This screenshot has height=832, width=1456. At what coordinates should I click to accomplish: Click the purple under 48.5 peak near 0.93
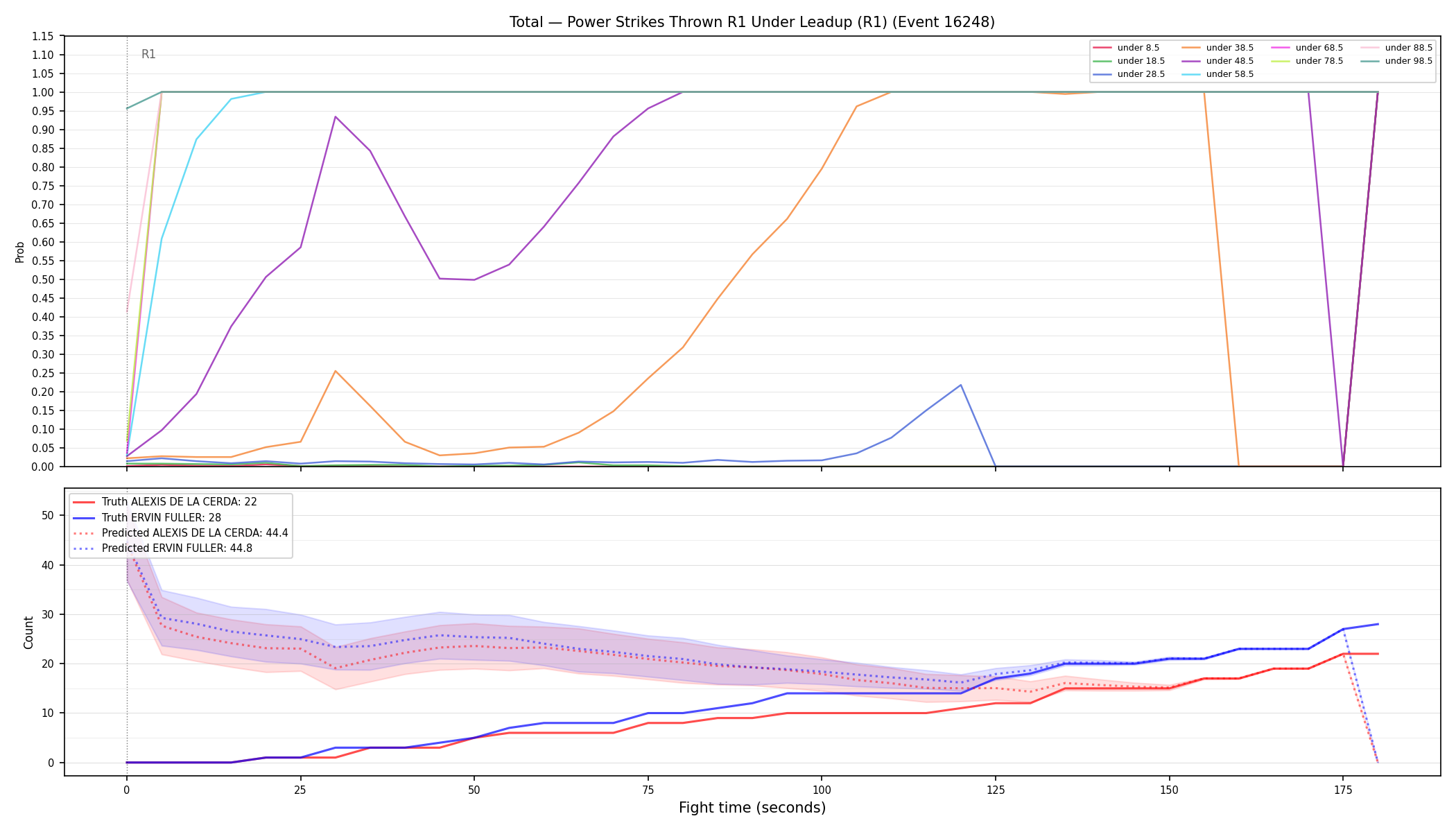[336, 116]
